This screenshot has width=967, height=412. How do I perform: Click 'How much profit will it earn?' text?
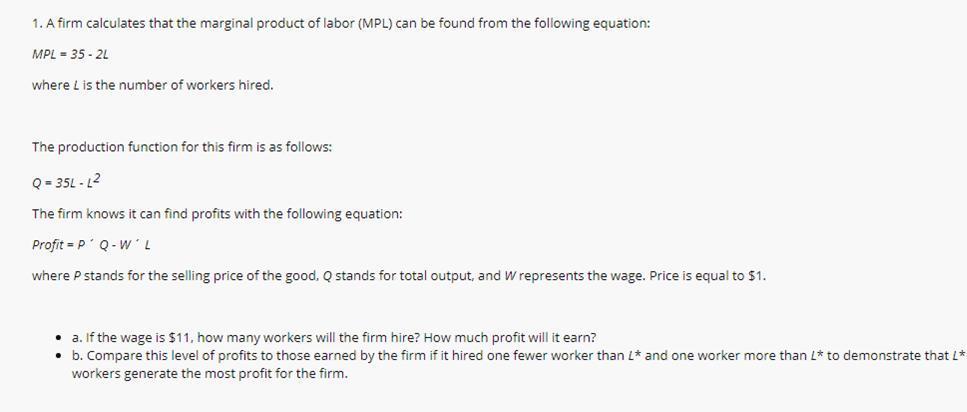pyautogui.click(x=510, y=338)
